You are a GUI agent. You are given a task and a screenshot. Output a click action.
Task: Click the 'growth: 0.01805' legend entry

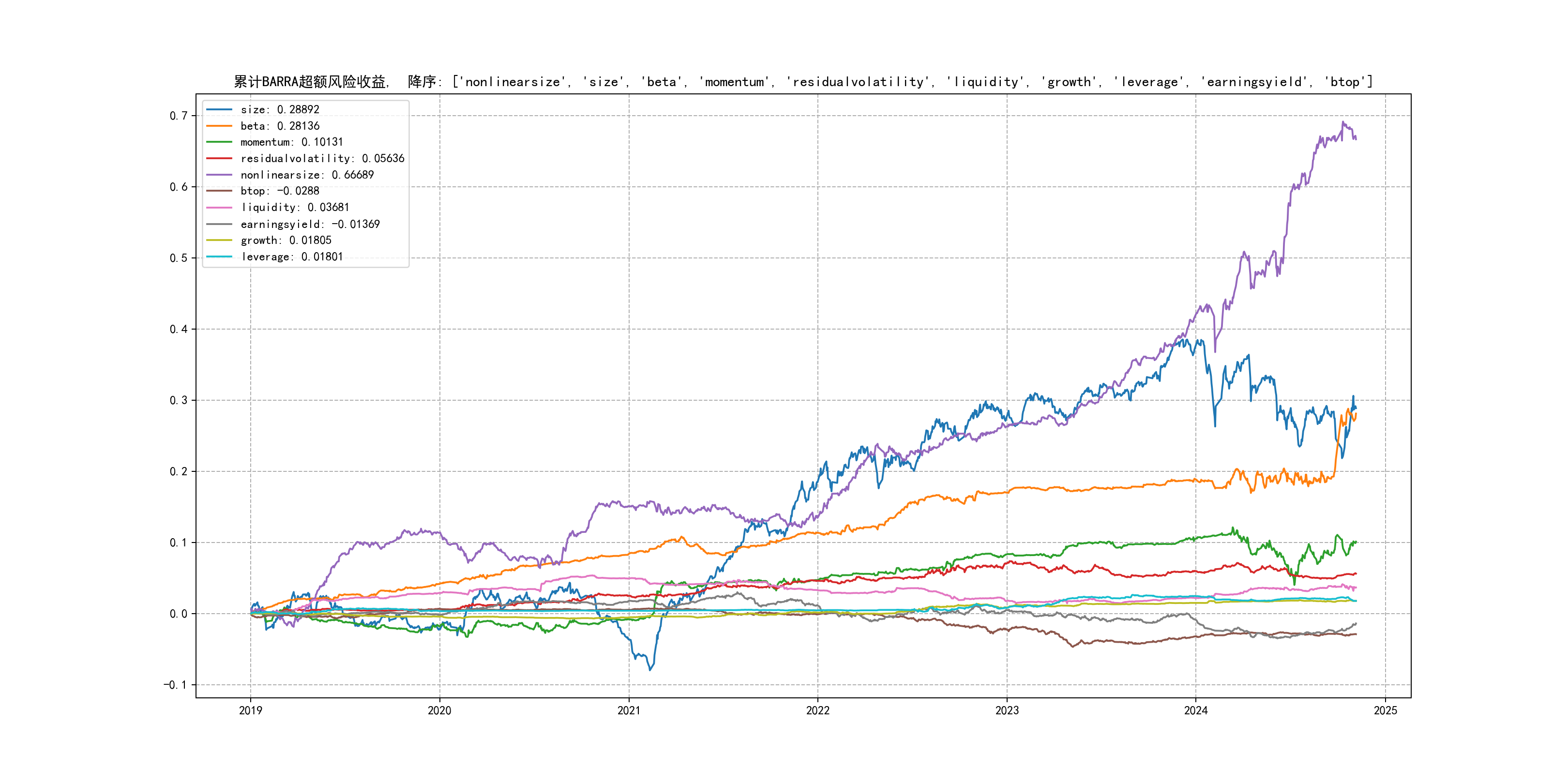point(286,241)
